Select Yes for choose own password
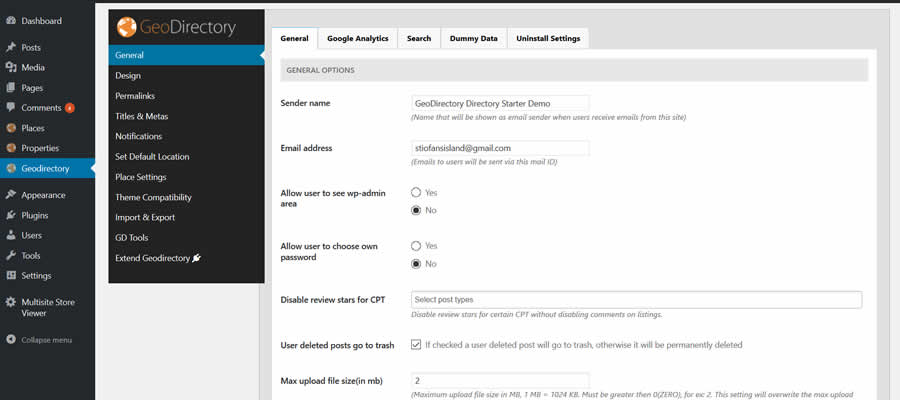 [416, 246]
